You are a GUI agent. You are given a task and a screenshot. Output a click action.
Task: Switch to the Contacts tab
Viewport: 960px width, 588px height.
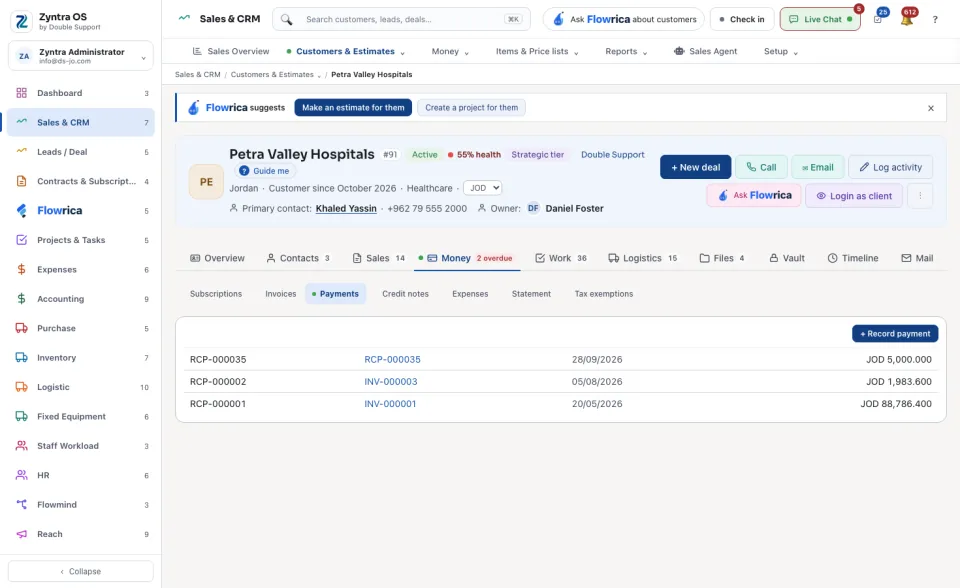click(x=298, y=258)
